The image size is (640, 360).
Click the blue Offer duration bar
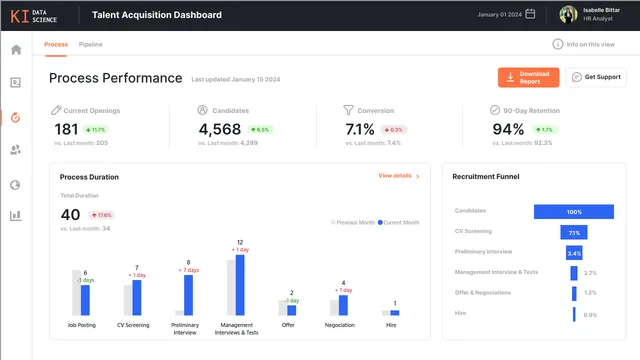click(292, 310)
